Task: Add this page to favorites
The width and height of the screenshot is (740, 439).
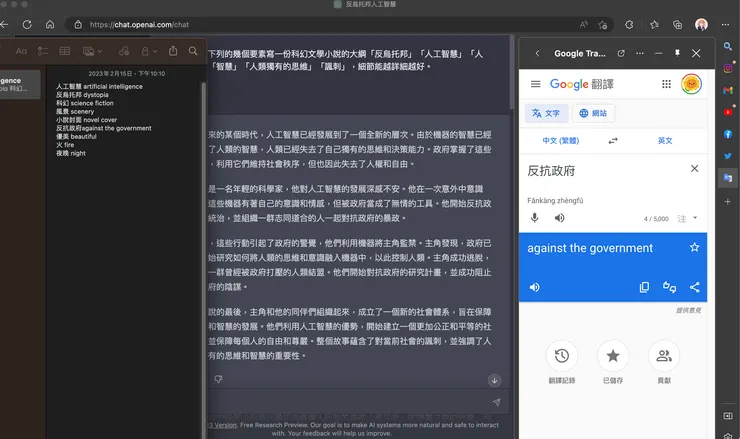Action: pyautogui.click(x=603, y=25)
